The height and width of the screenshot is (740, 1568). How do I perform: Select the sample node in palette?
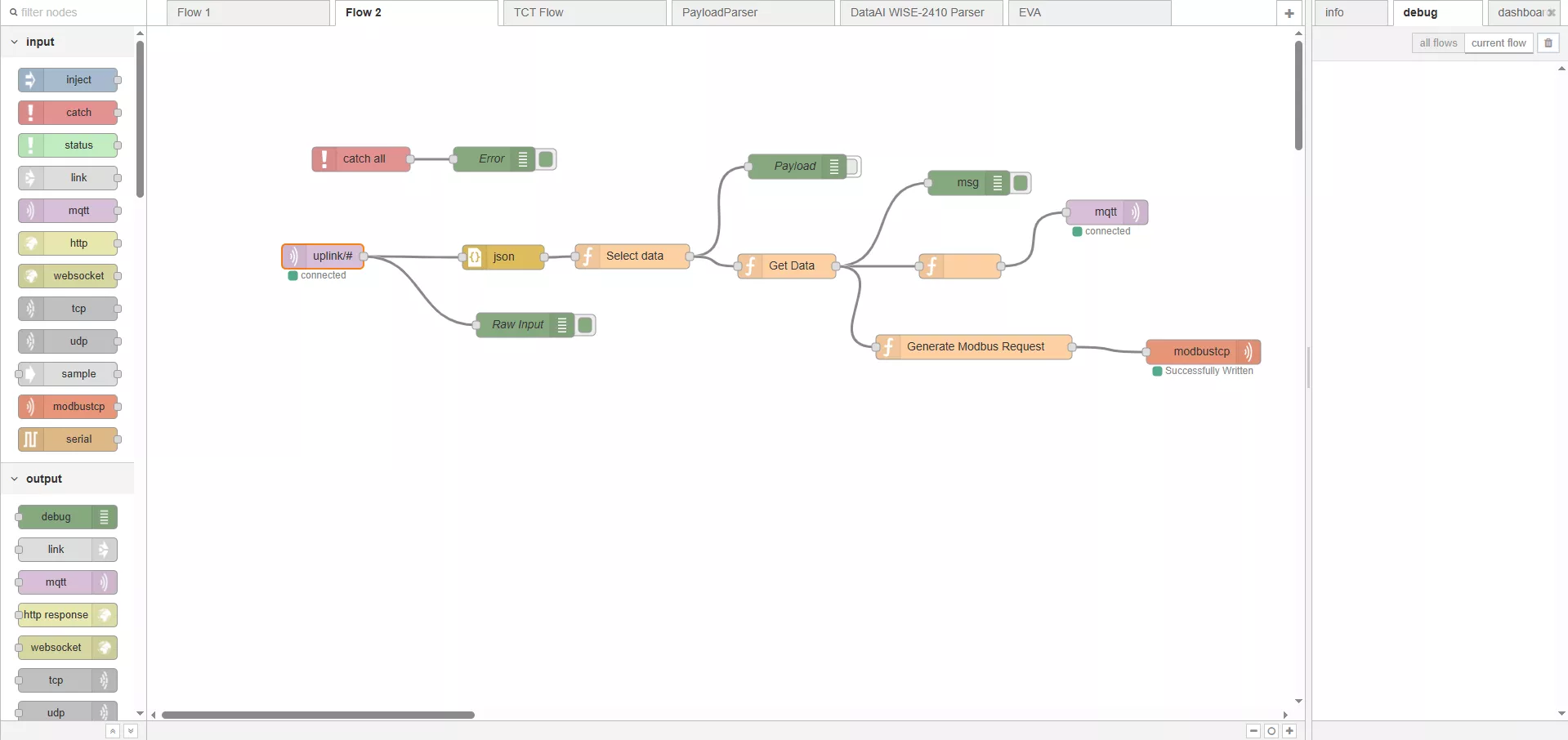pyautogui.click(x=68, y=374)
